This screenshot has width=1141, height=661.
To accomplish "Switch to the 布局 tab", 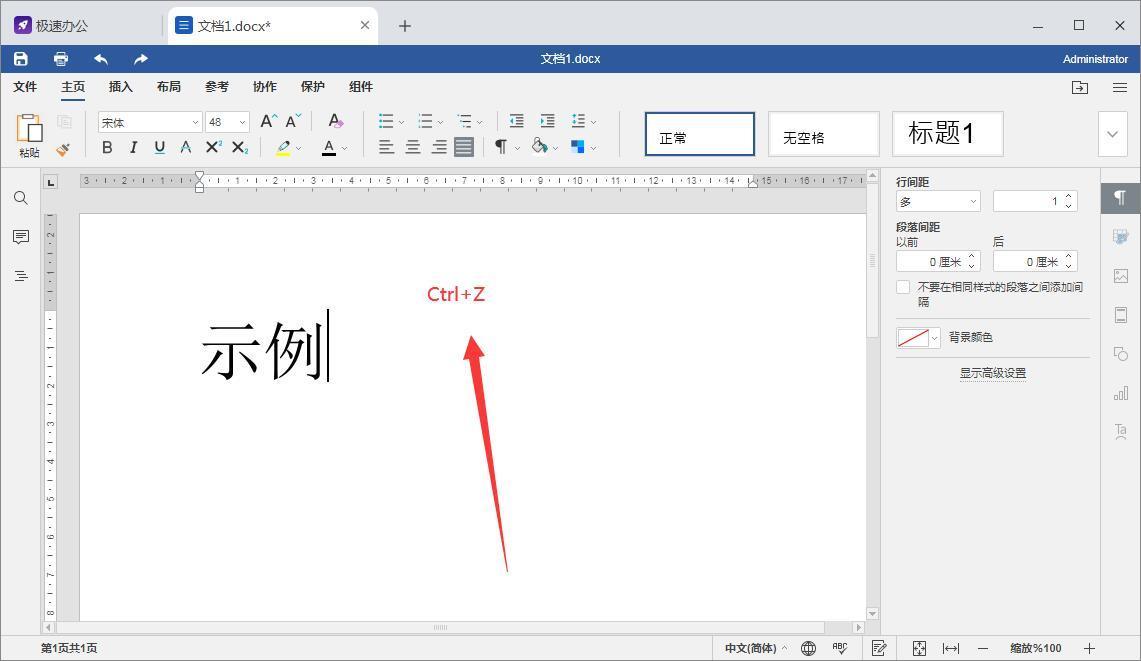I will [169, 87].
